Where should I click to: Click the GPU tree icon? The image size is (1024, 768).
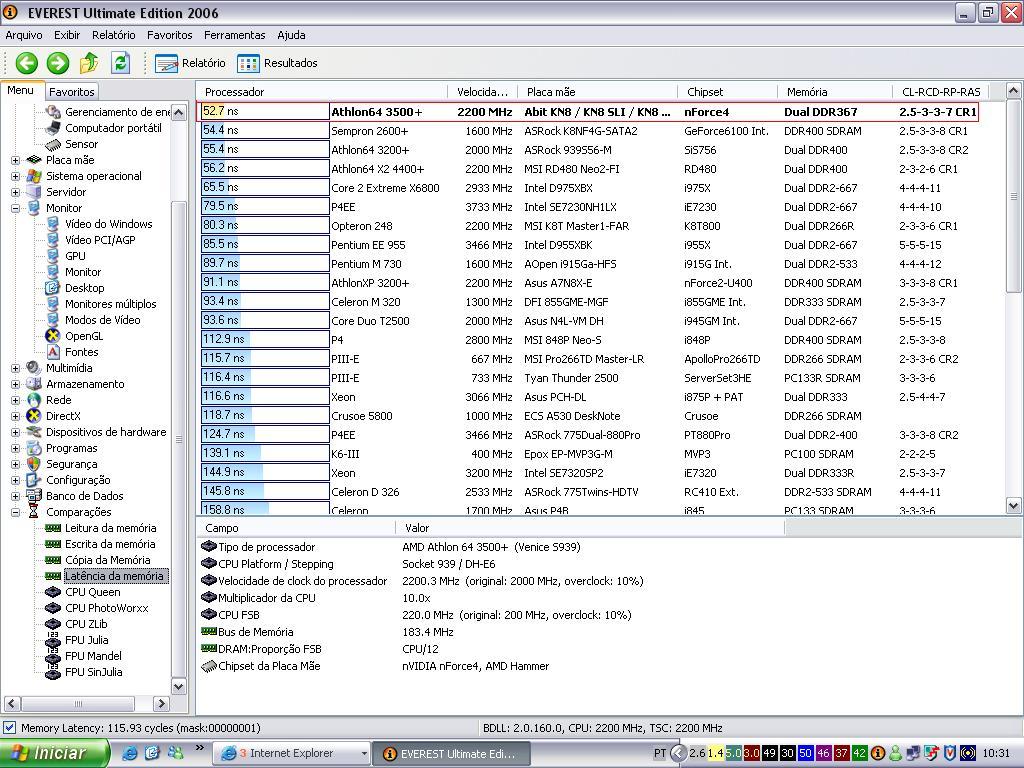[x=53, y=256]
